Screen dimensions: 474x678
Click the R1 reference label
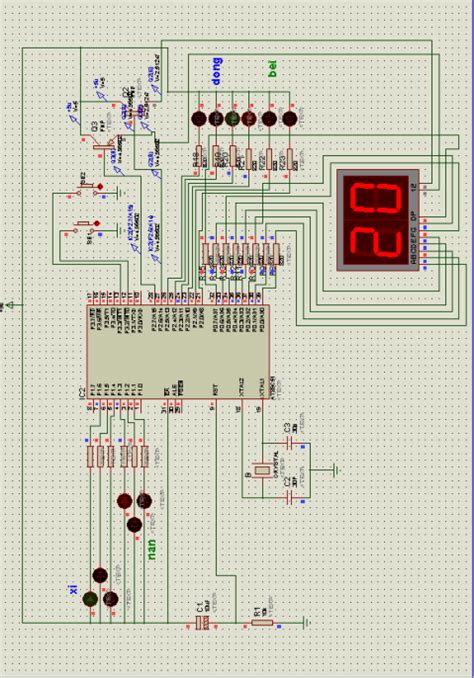(x=257, y=611)
